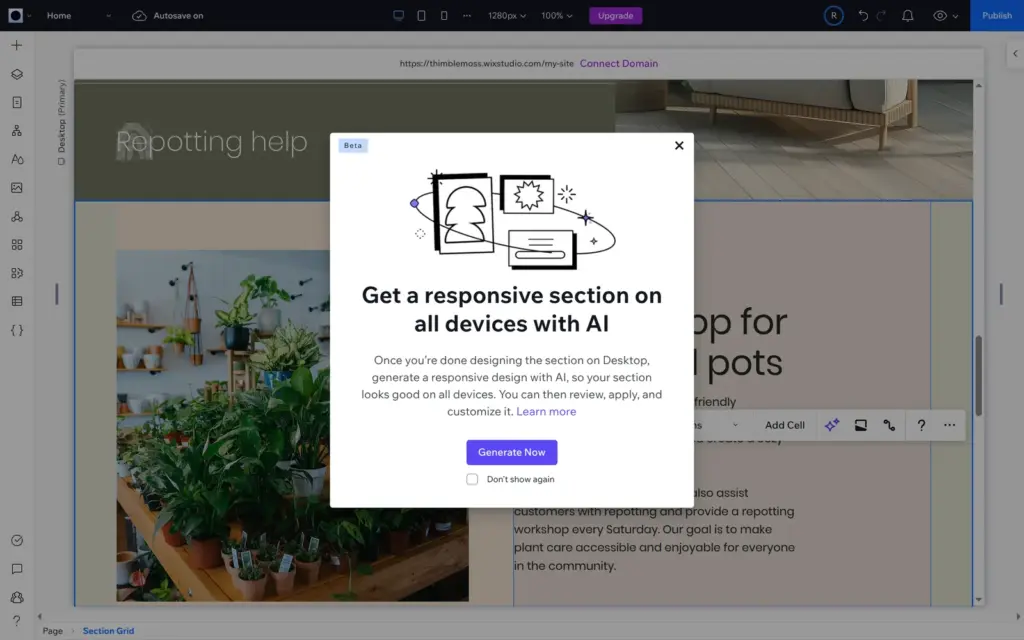Click the scroll down arrow on canvas

pyautogui.click(x=978, y=600)
